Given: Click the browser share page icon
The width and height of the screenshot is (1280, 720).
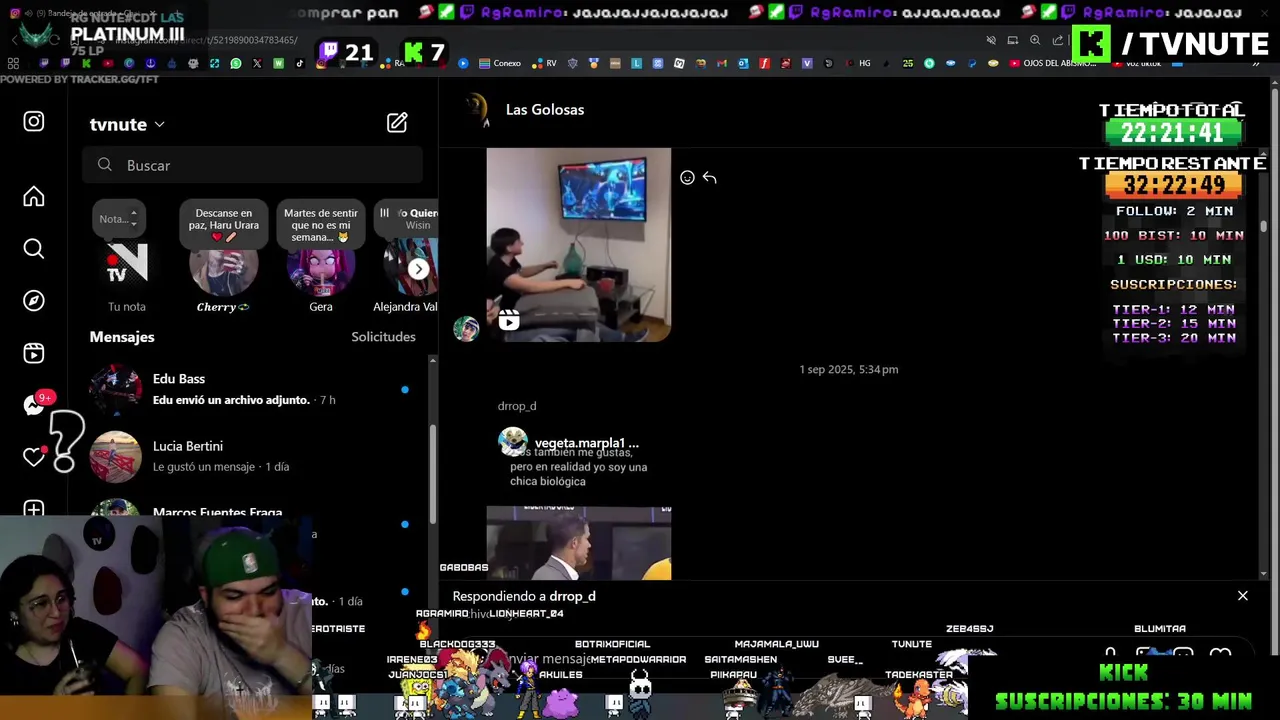Looking at the screenshot, I should point(1057,40).
